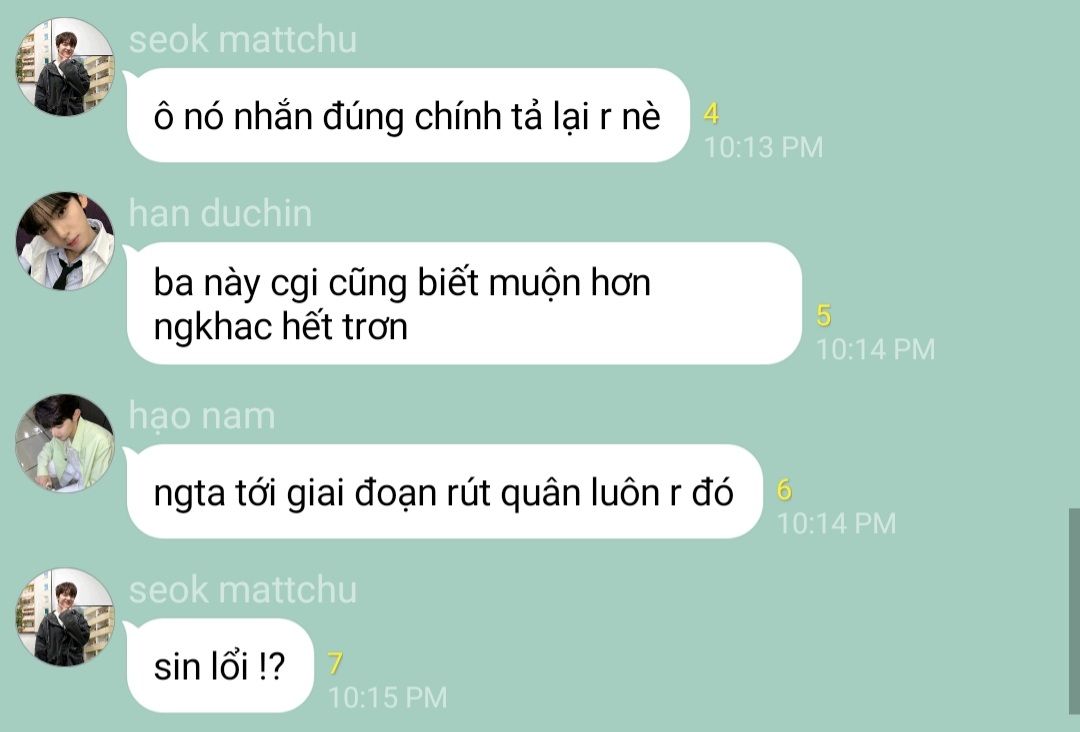This screenshot has height=732, width=1080.
Task: Open seok mattchu's avatar beside the 10:13 PM message
Action: [65, 67]
